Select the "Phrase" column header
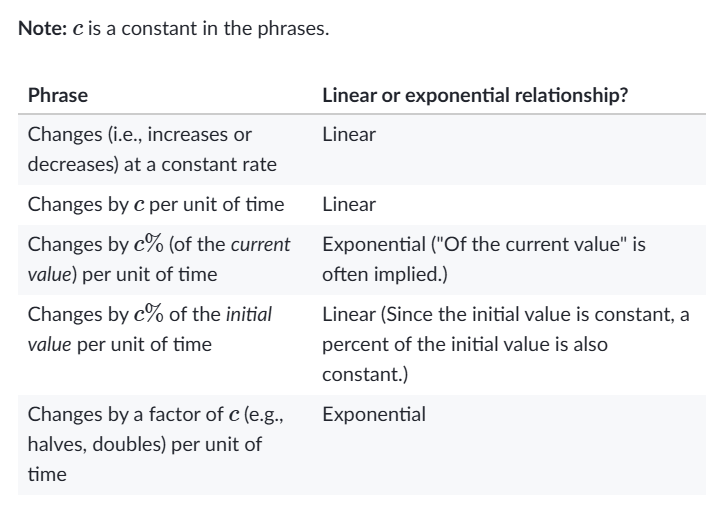 pos(58,96)
